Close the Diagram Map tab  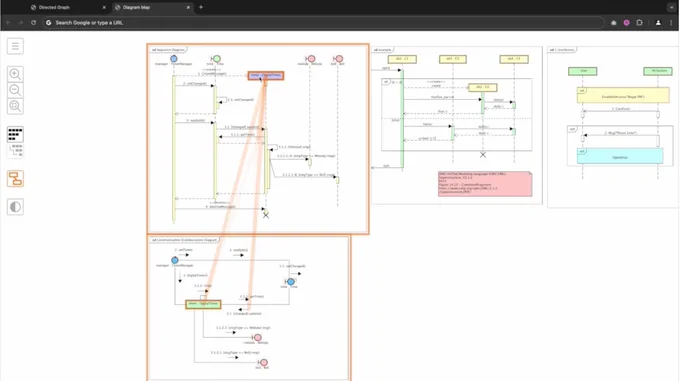[x=188, y=7]
